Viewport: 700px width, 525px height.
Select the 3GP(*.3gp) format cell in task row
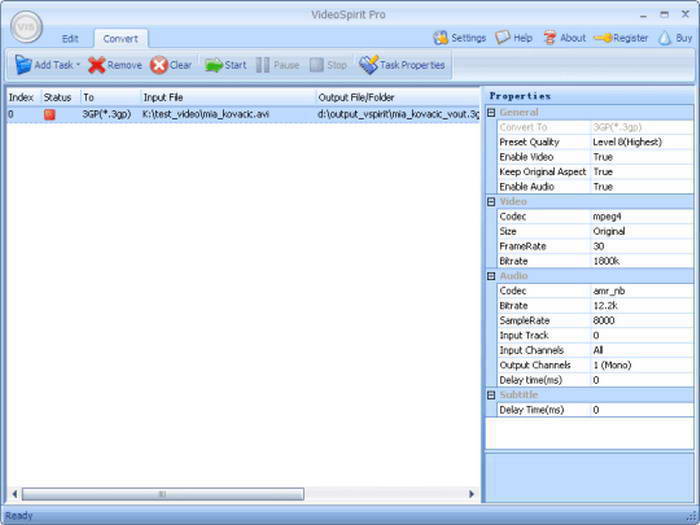(x=107, y=114)
